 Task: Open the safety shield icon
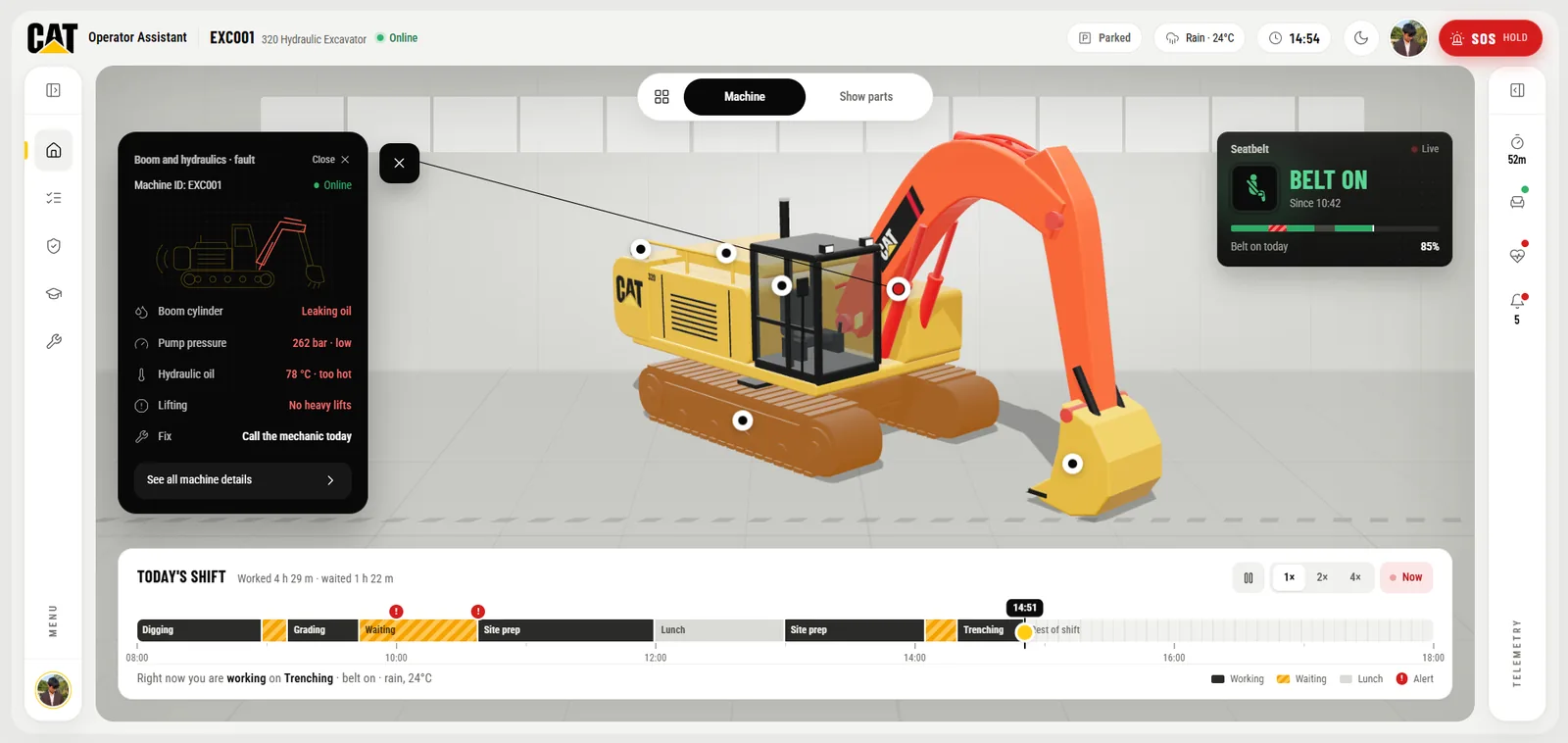point(54,246)
